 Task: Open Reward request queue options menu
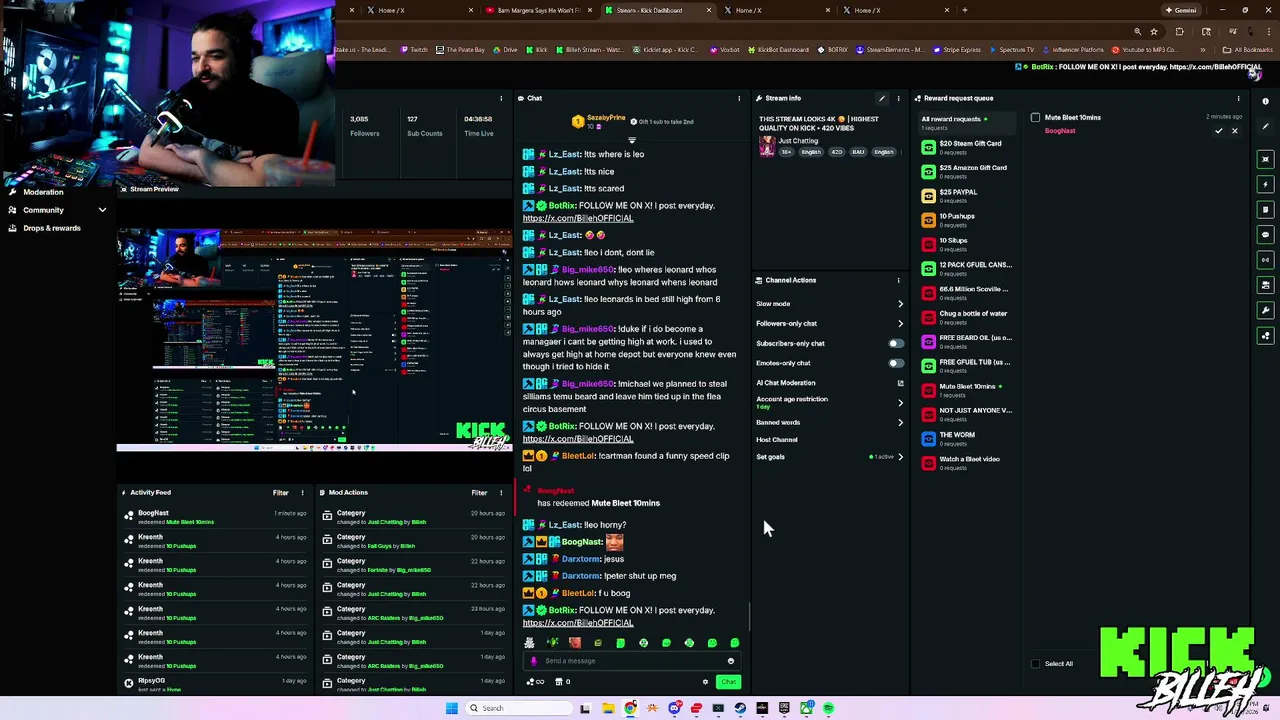pyautogui.click(x=1238, y=98)
